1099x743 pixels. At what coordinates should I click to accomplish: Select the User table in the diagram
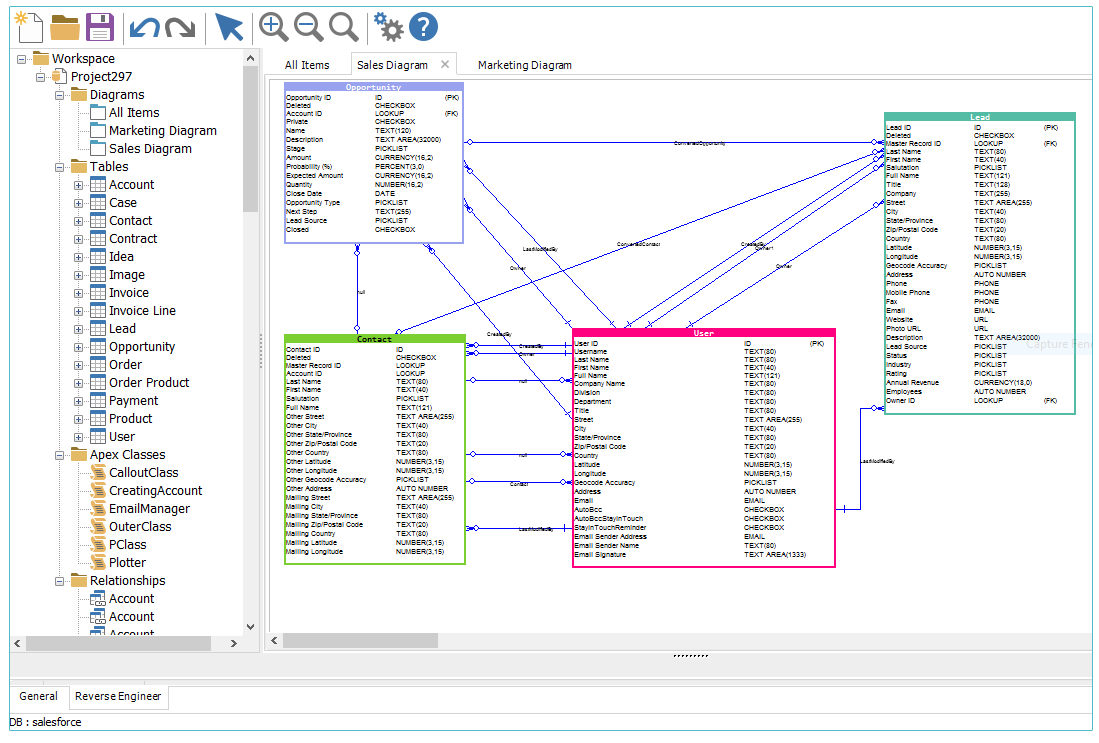(x=703, y=331)
